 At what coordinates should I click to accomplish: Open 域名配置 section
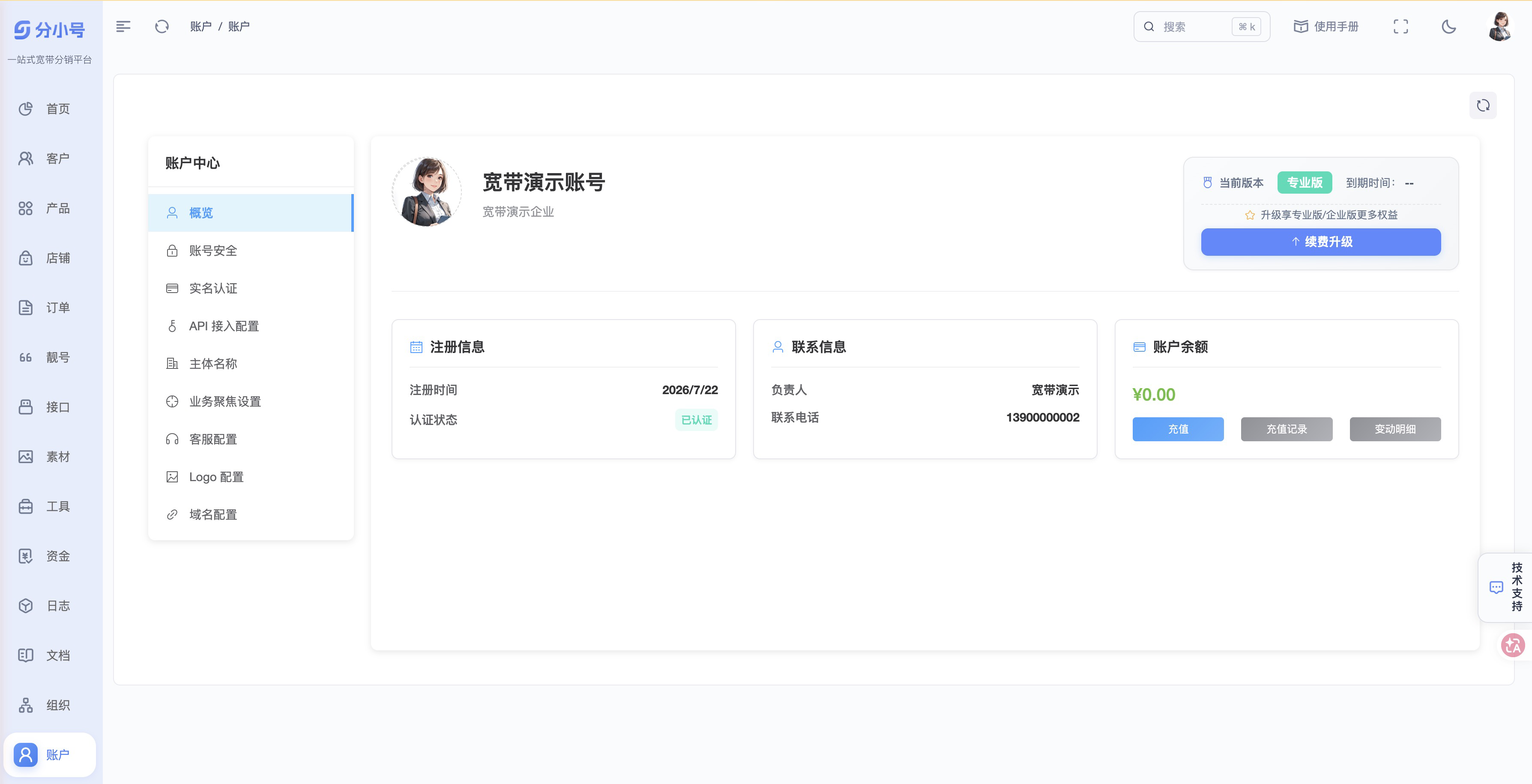[250, 515]
